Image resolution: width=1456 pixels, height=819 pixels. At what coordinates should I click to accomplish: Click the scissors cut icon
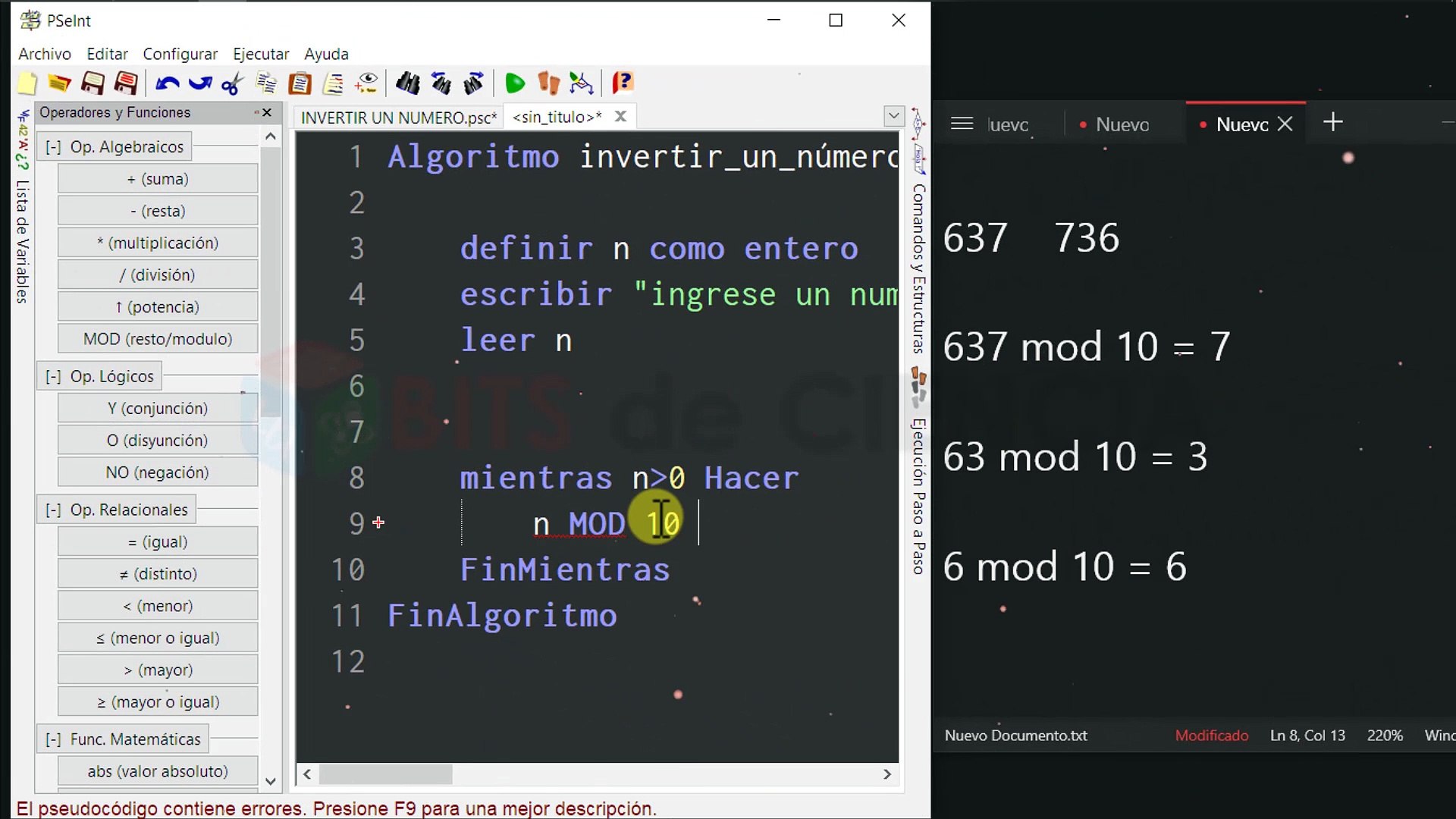[x=232, y=83]
